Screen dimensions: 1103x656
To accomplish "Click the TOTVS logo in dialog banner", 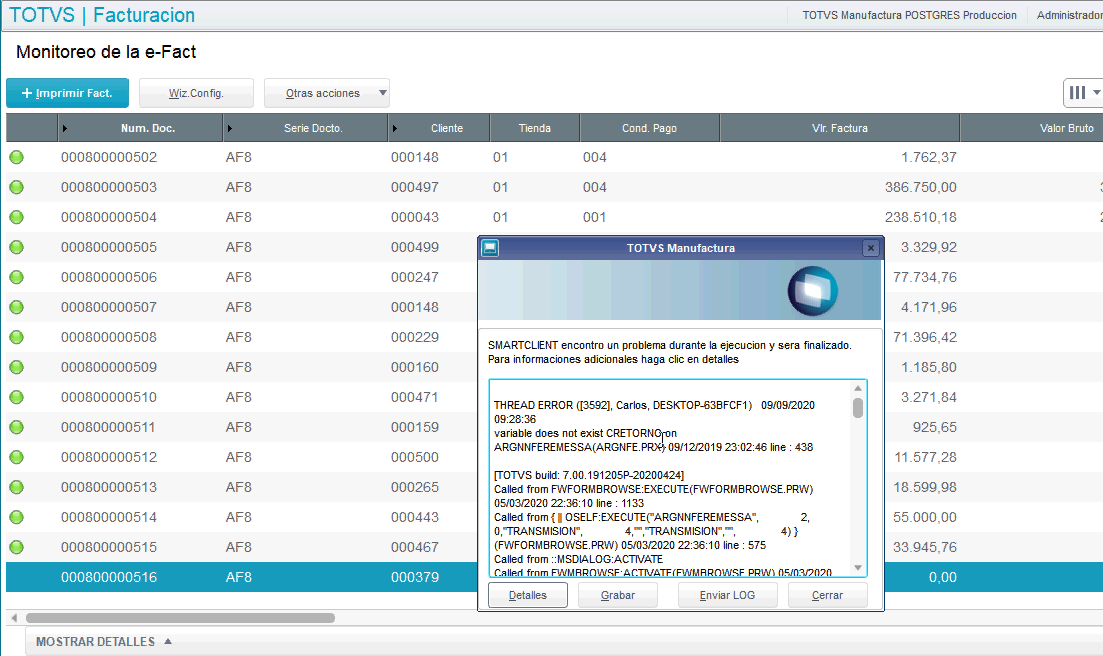I will point(812,290).
